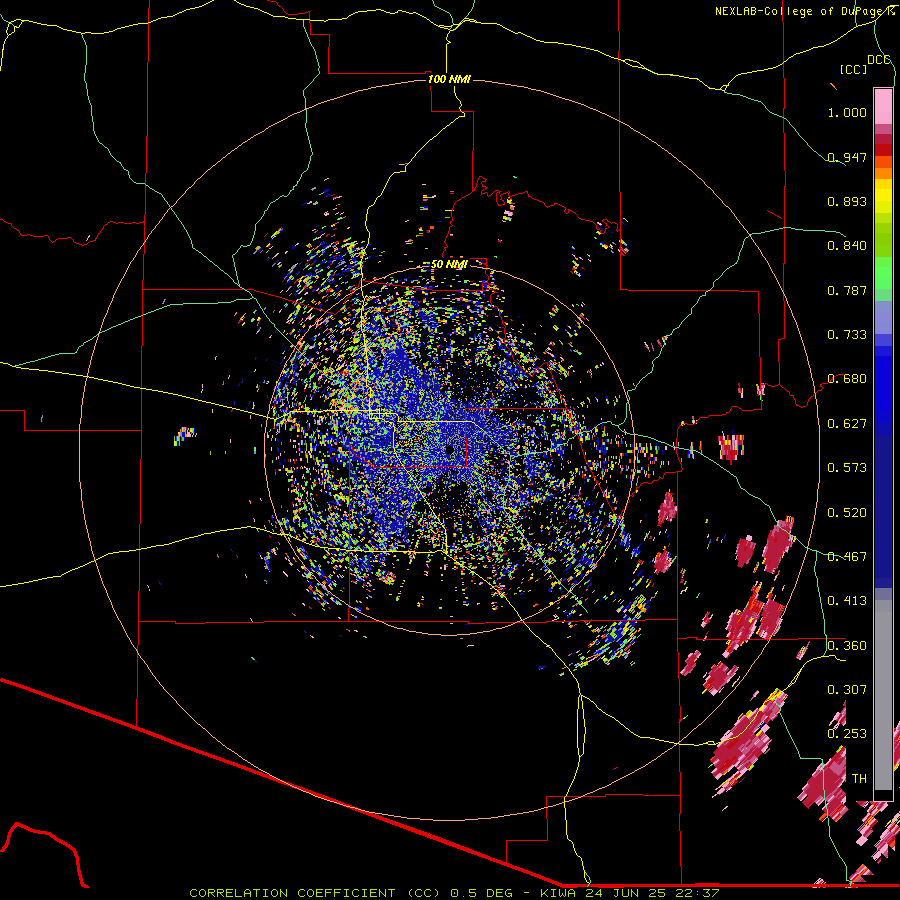The width and height of the screenshot is (900, 900).
Task: Click the 0.307 scale value
Action: [847, 690]
